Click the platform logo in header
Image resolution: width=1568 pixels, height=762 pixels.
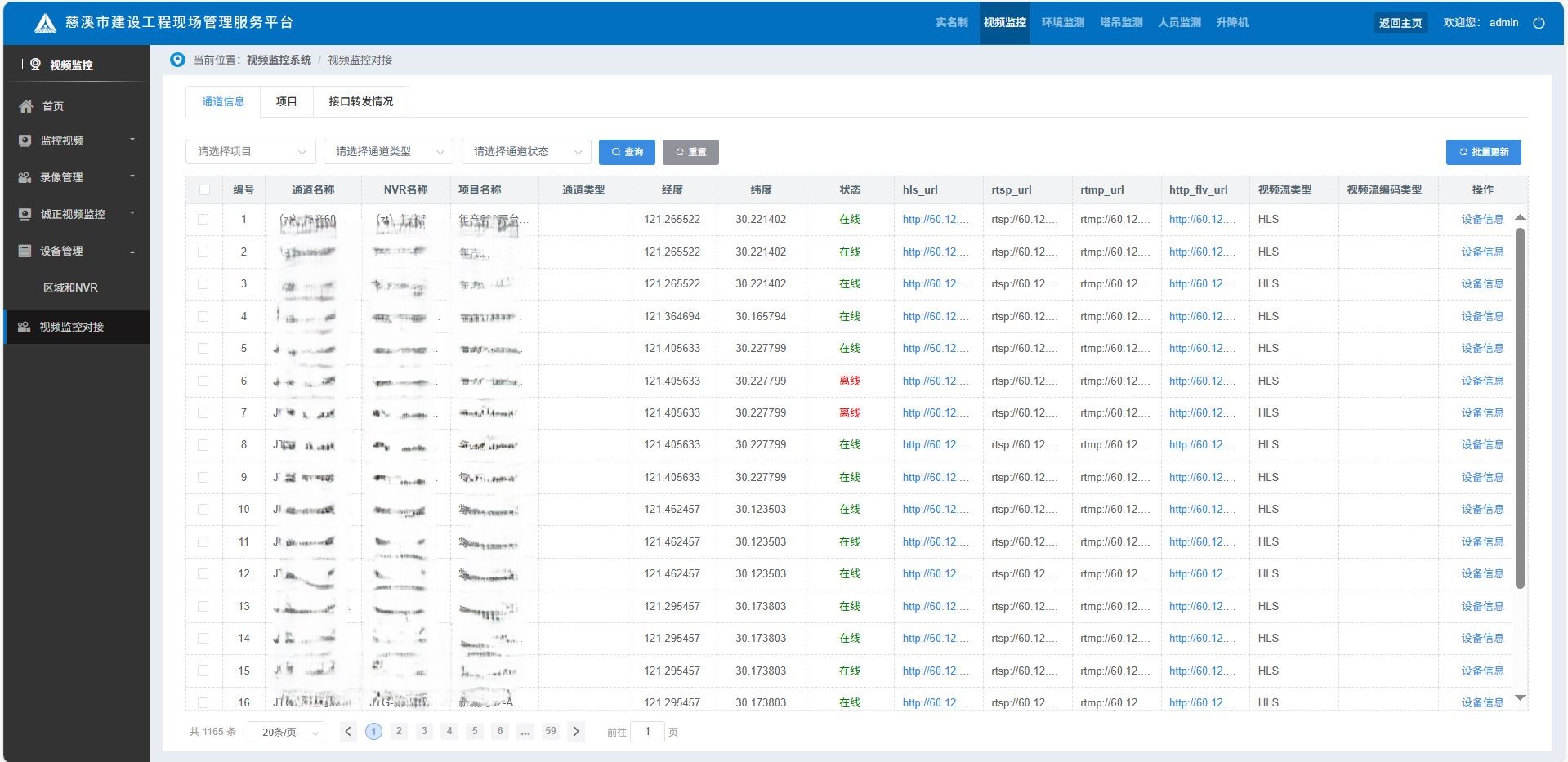[45, 24]
